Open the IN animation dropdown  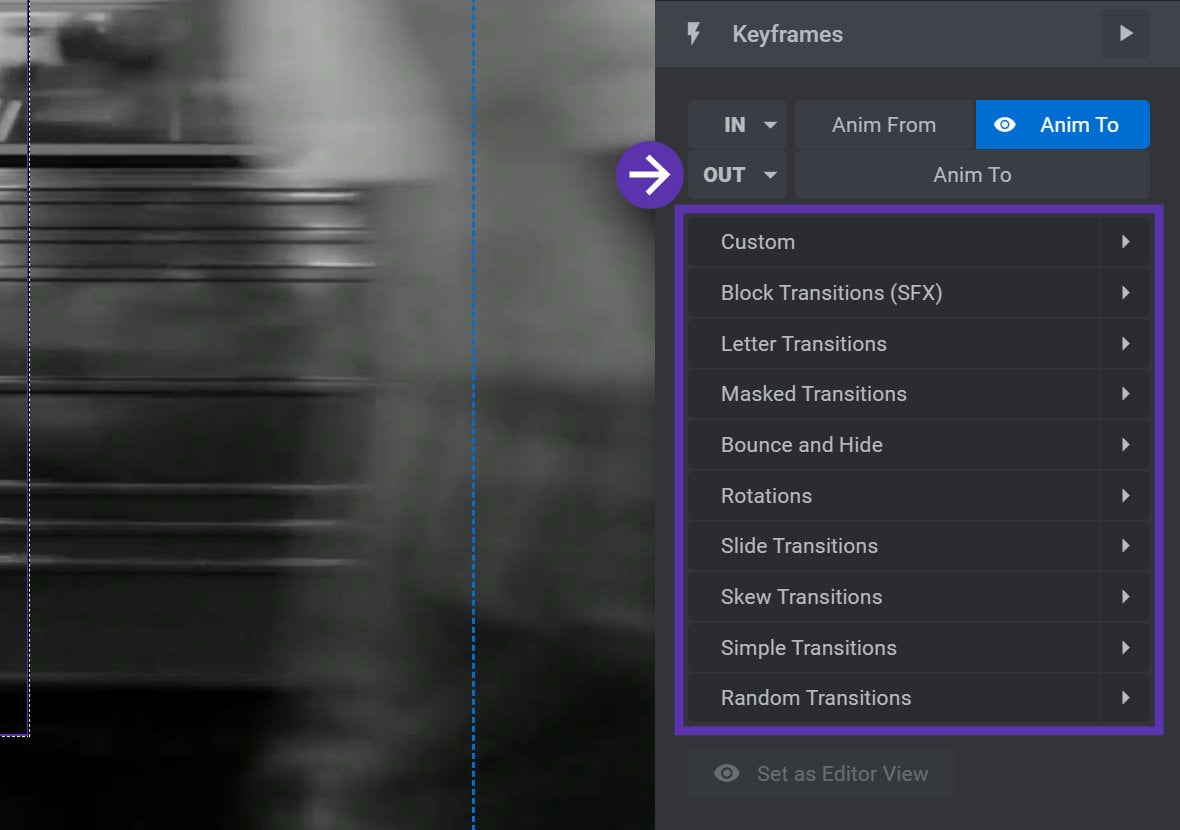coord(738,125)
